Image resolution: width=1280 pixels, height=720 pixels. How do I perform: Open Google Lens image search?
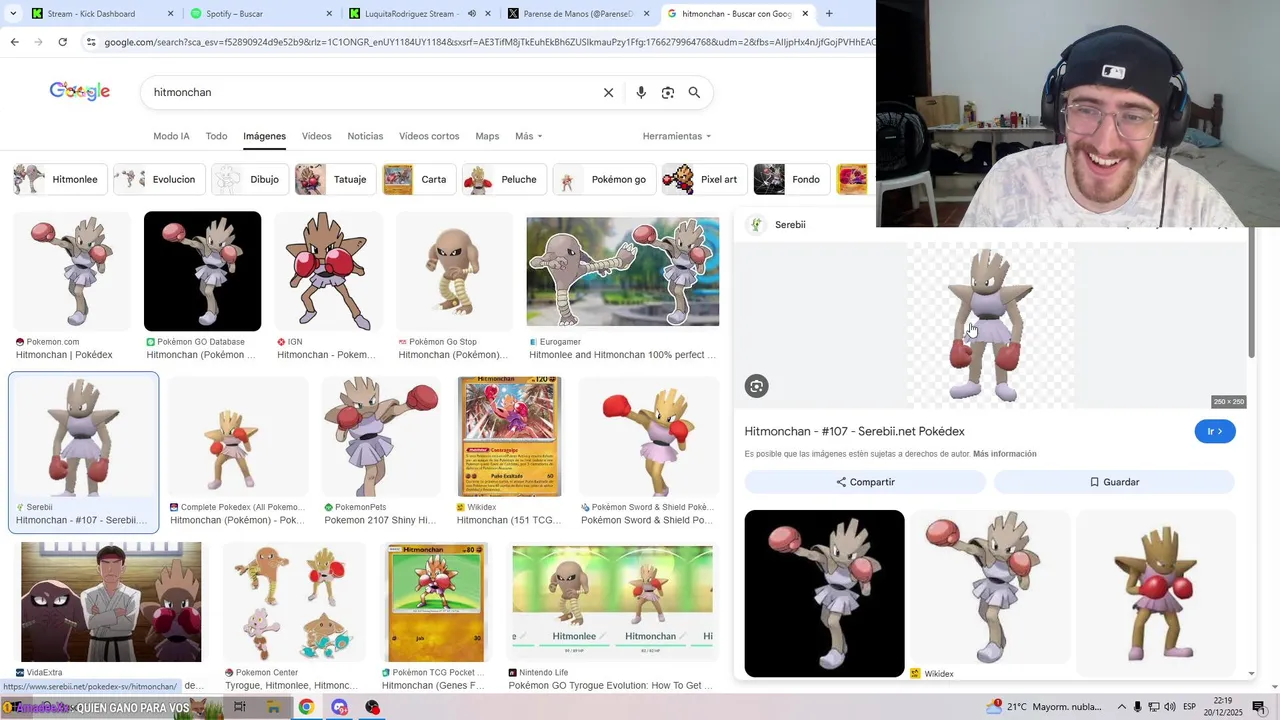[668, 92]
